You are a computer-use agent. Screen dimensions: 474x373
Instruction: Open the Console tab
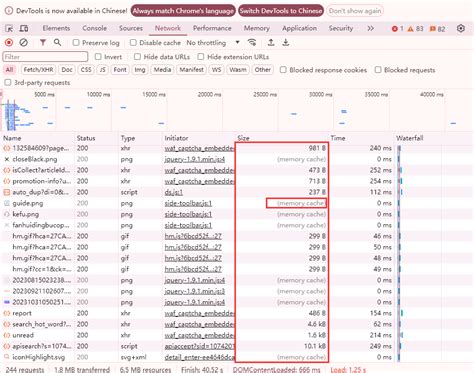(95, 28)
